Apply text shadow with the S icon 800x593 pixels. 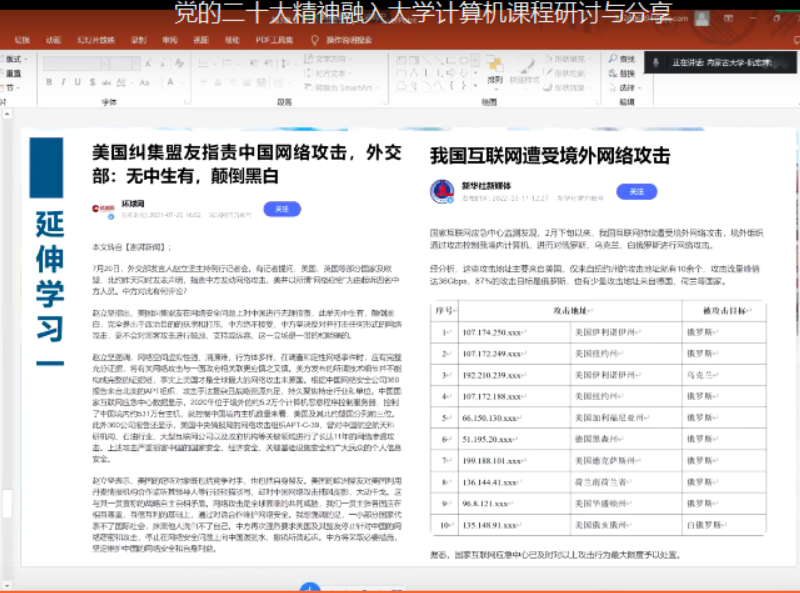click(x=91, y=82)
